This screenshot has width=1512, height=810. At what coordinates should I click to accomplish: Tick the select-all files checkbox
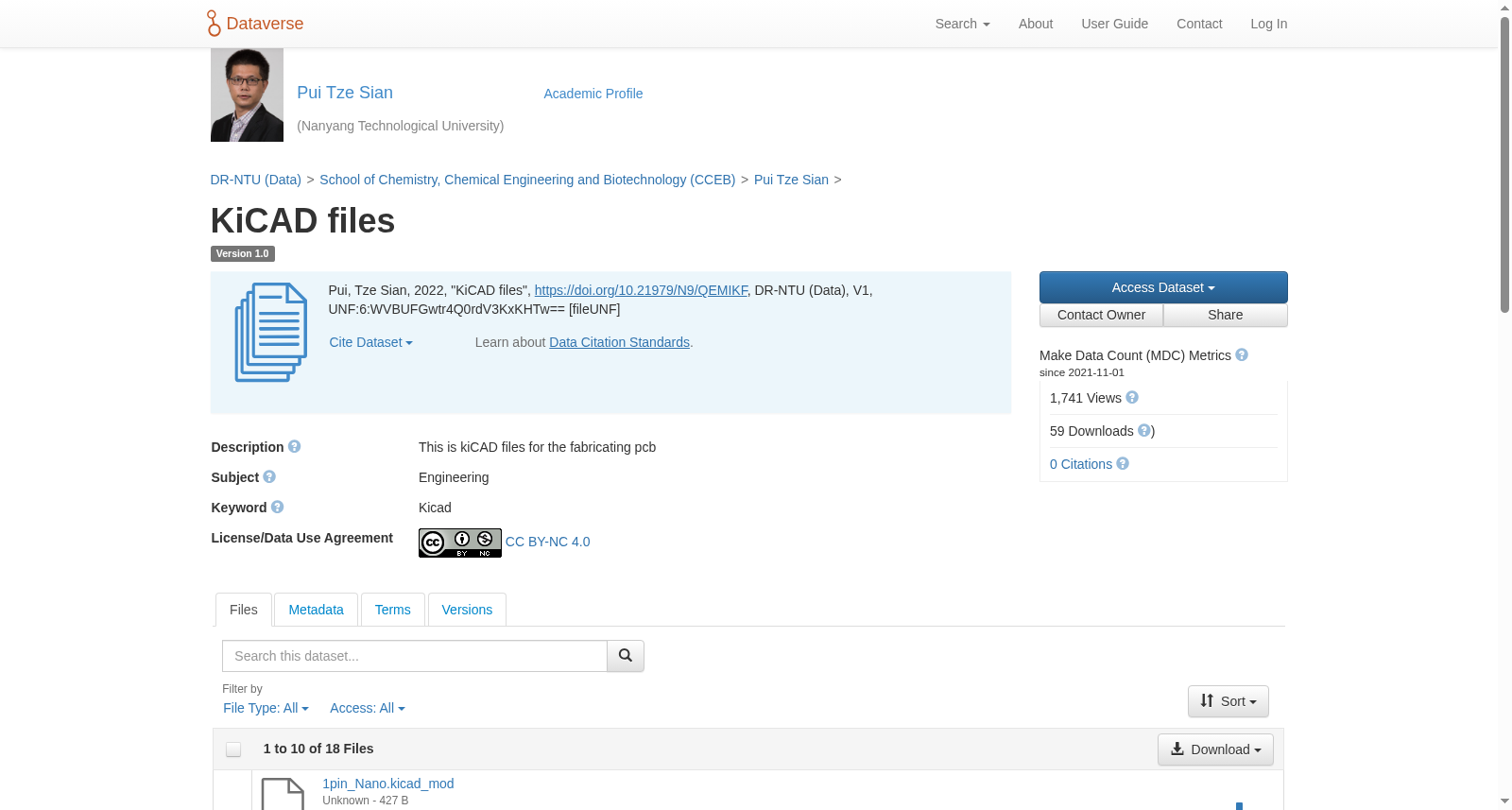point(233,750)
